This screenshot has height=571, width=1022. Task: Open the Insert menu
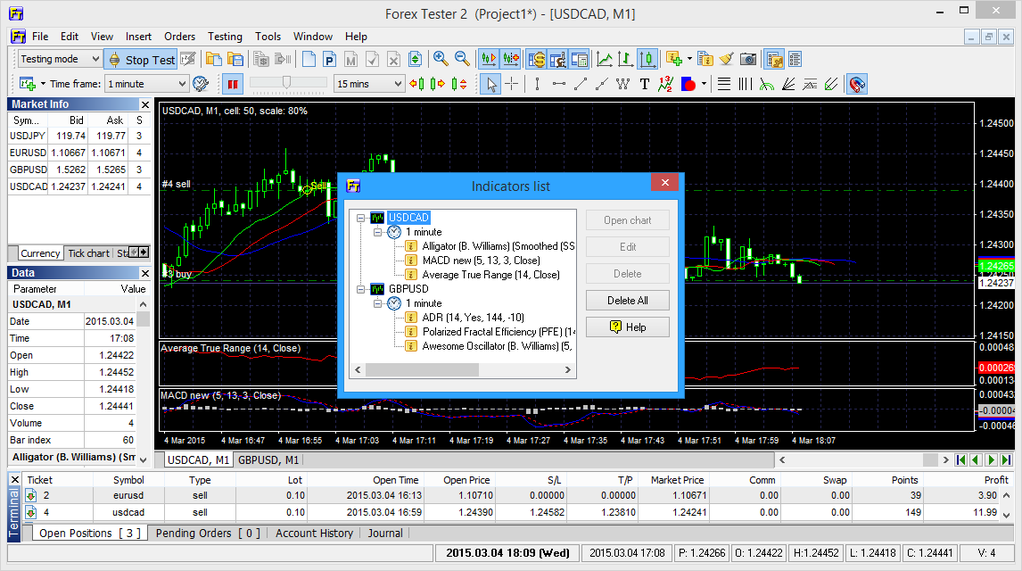pyautogui.click(x=138, y=37)
